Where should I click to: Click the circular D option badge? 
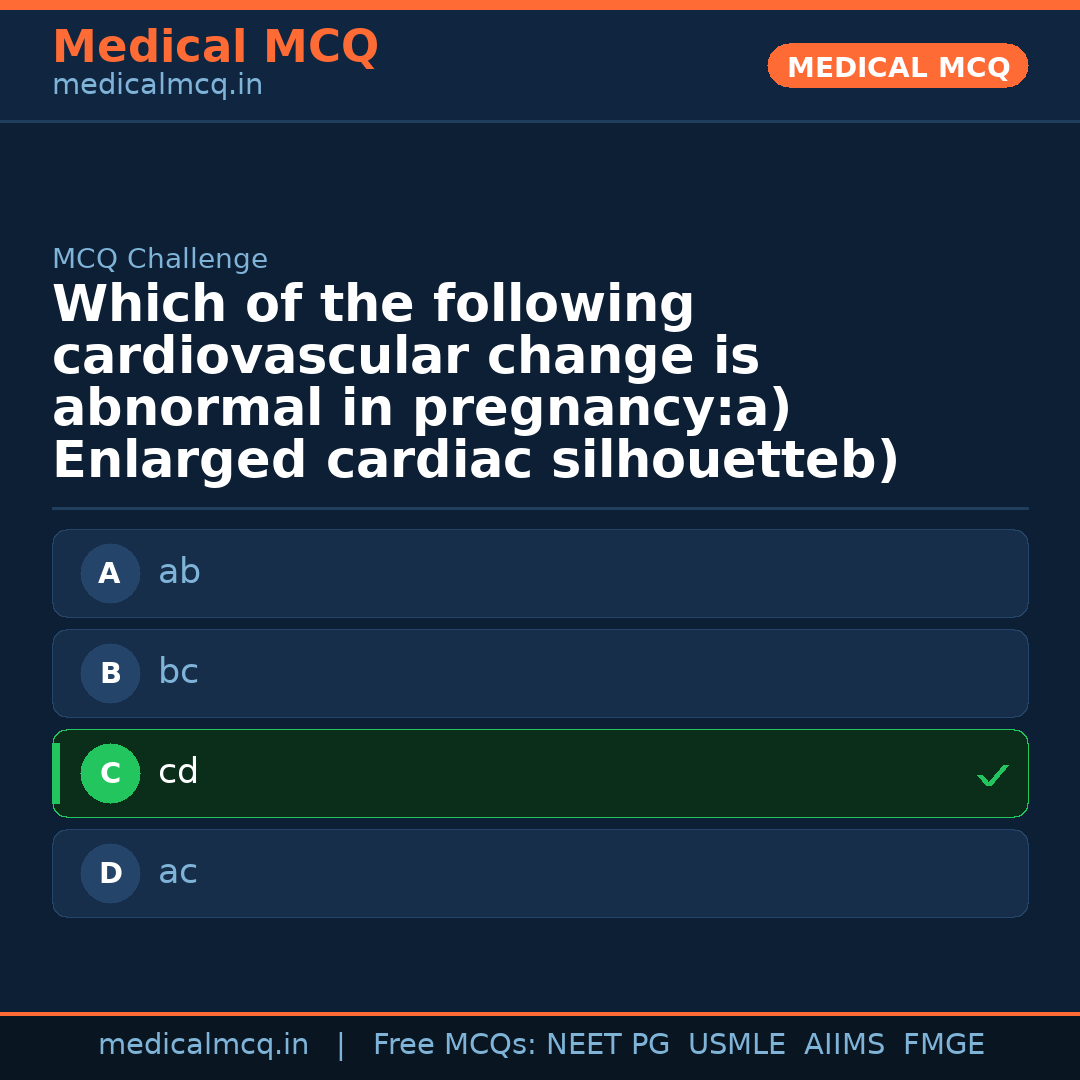point(110,873)
